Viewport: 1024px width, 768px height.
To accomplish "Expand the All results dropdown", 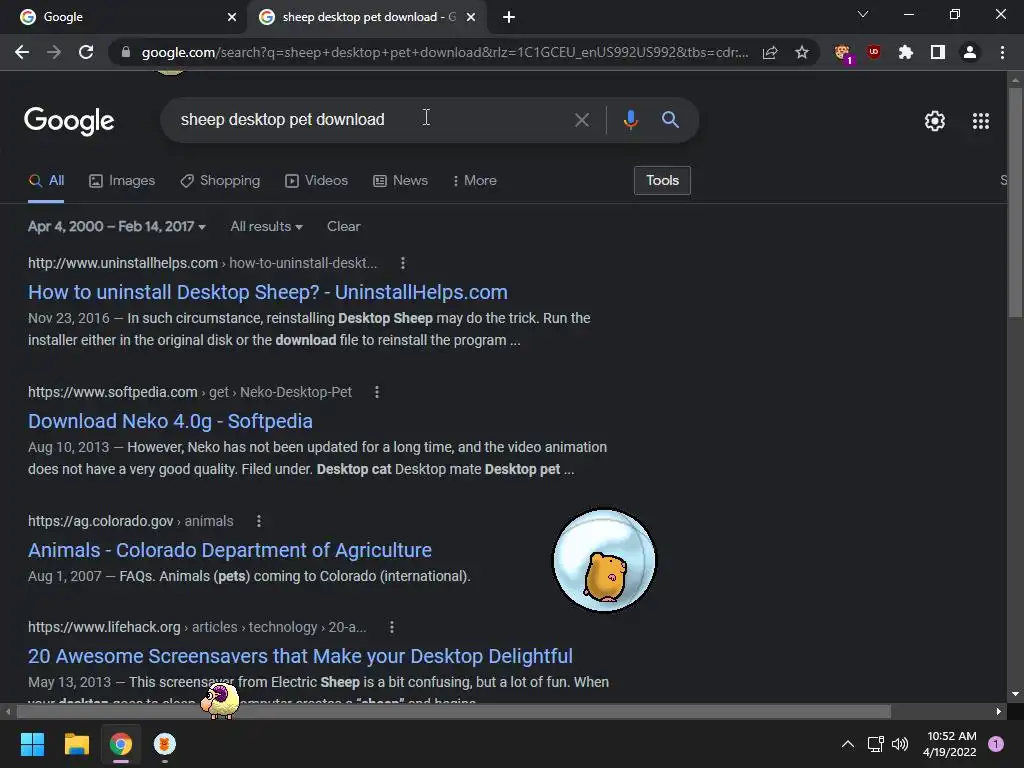I will 266,227.
